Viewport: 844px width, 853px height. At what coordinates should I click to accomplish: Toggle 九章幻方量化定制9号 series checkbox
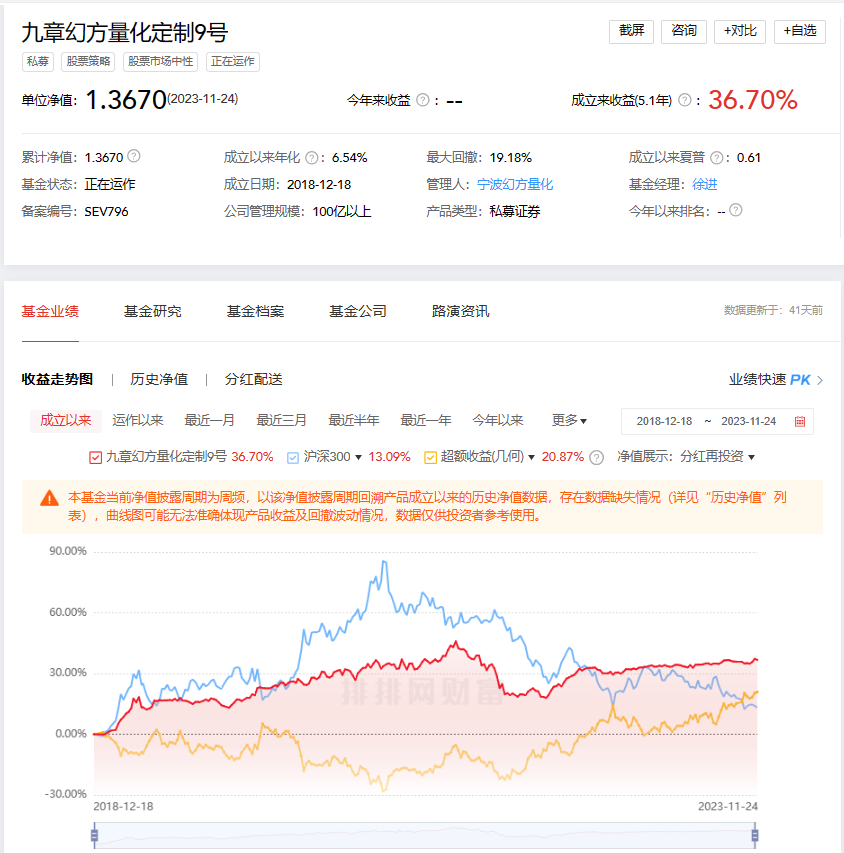[x=95, y=458]
